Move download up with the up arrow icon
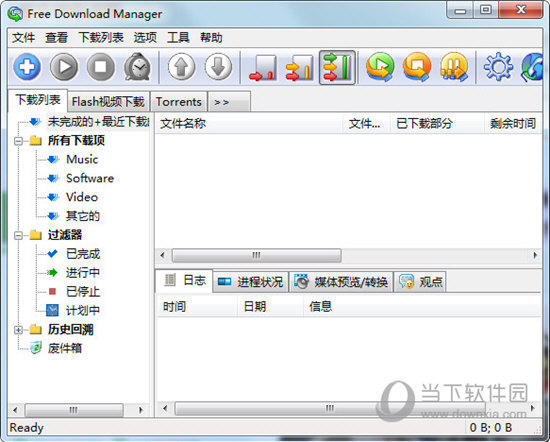Screen dimensions: 550x442 tap(181, 67)
